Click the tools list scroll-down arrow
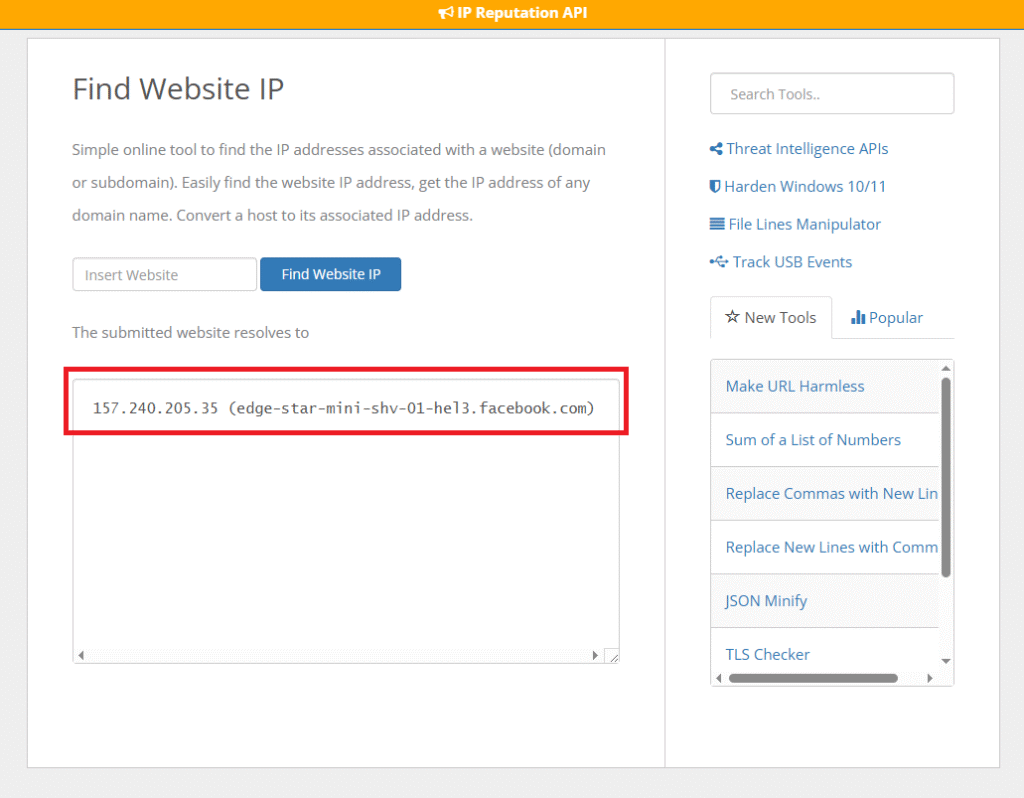The height and width of the screenshot is (798, 1024). [x=946, y=662]
